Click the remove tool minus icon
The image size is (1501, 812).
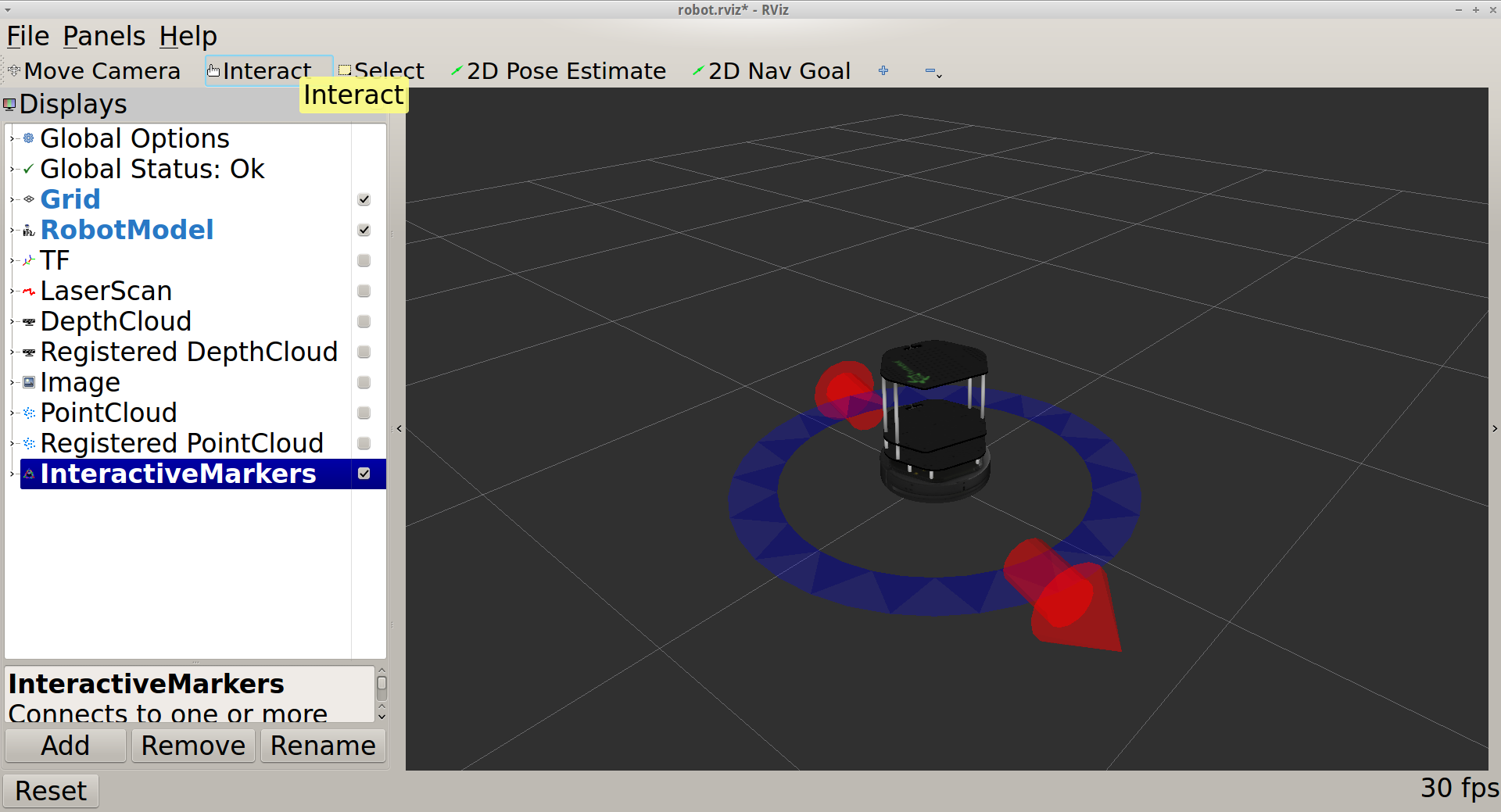tap(930, 71)
